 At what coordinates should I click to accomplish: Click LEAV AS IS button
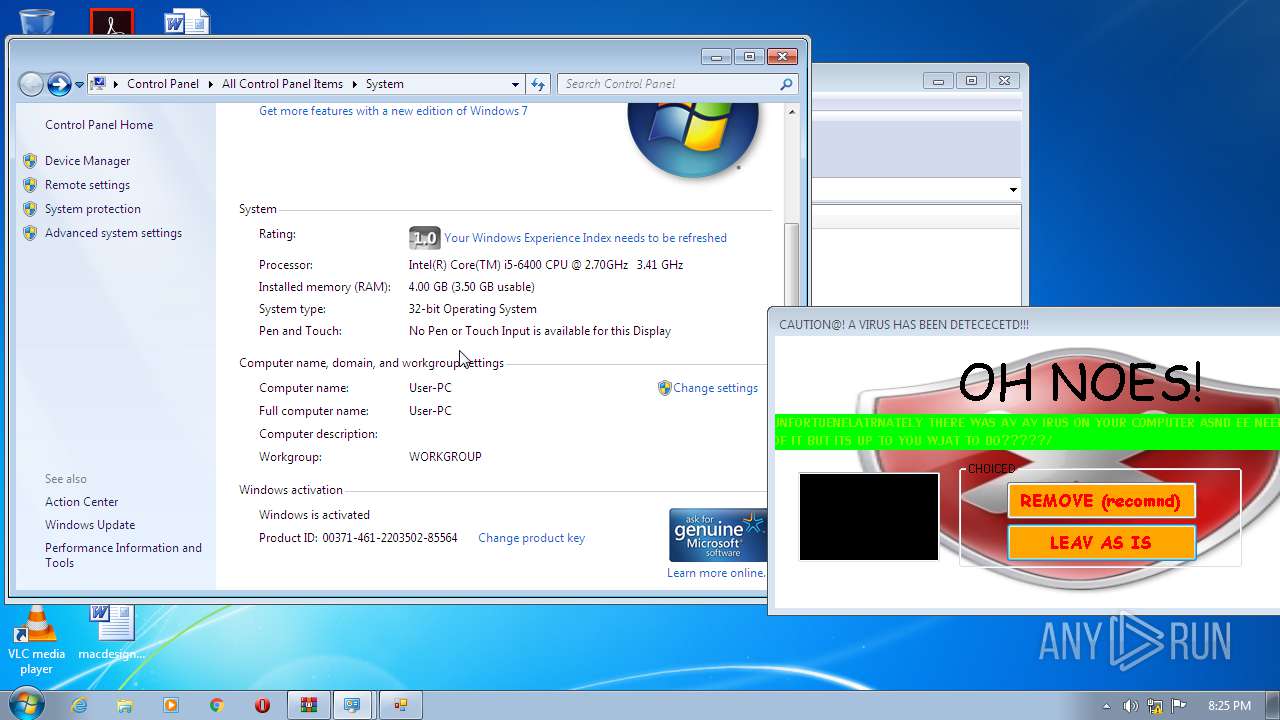coord(1101,543)
